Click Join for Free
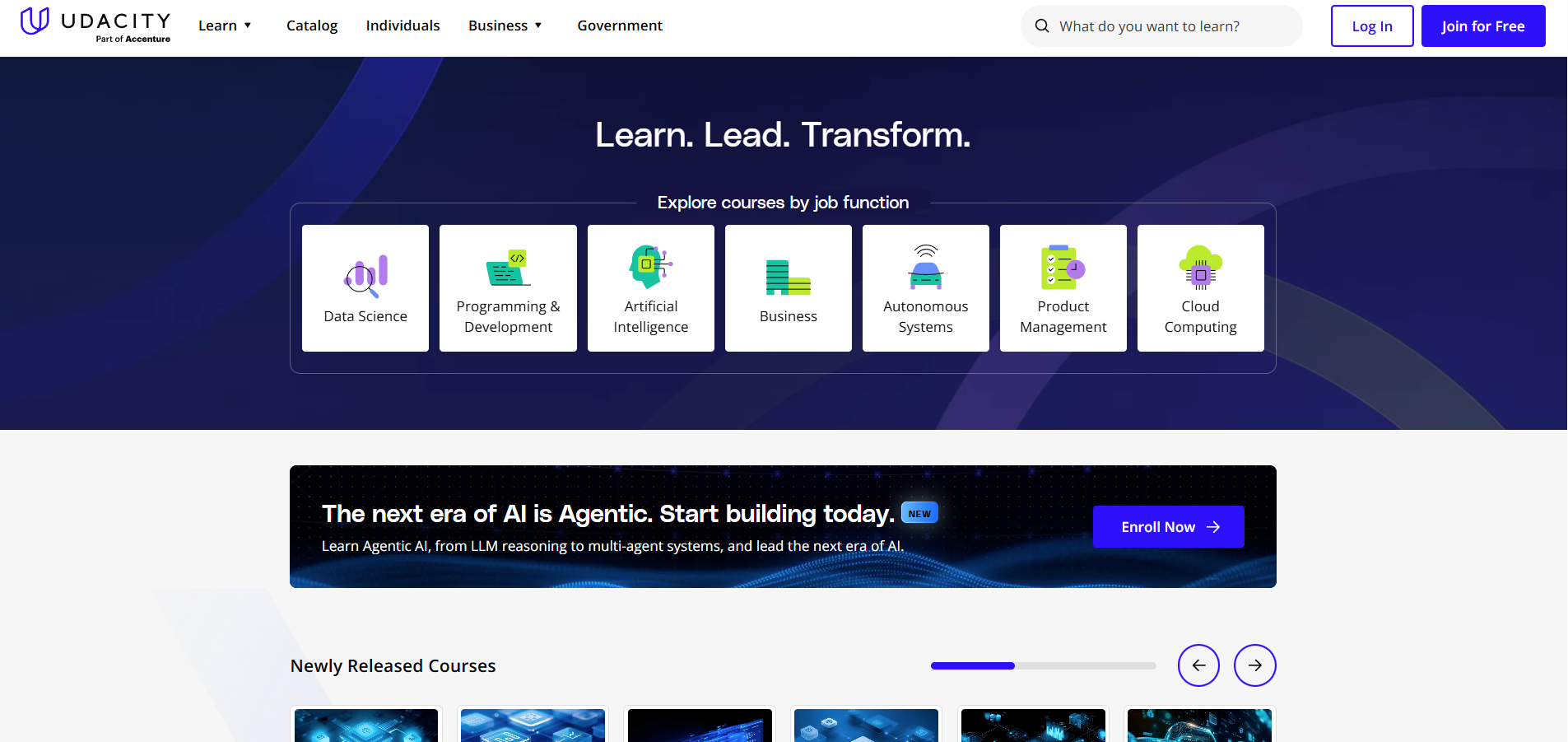Viewport: 1568px width, 742px height. tap(1482, 26)
